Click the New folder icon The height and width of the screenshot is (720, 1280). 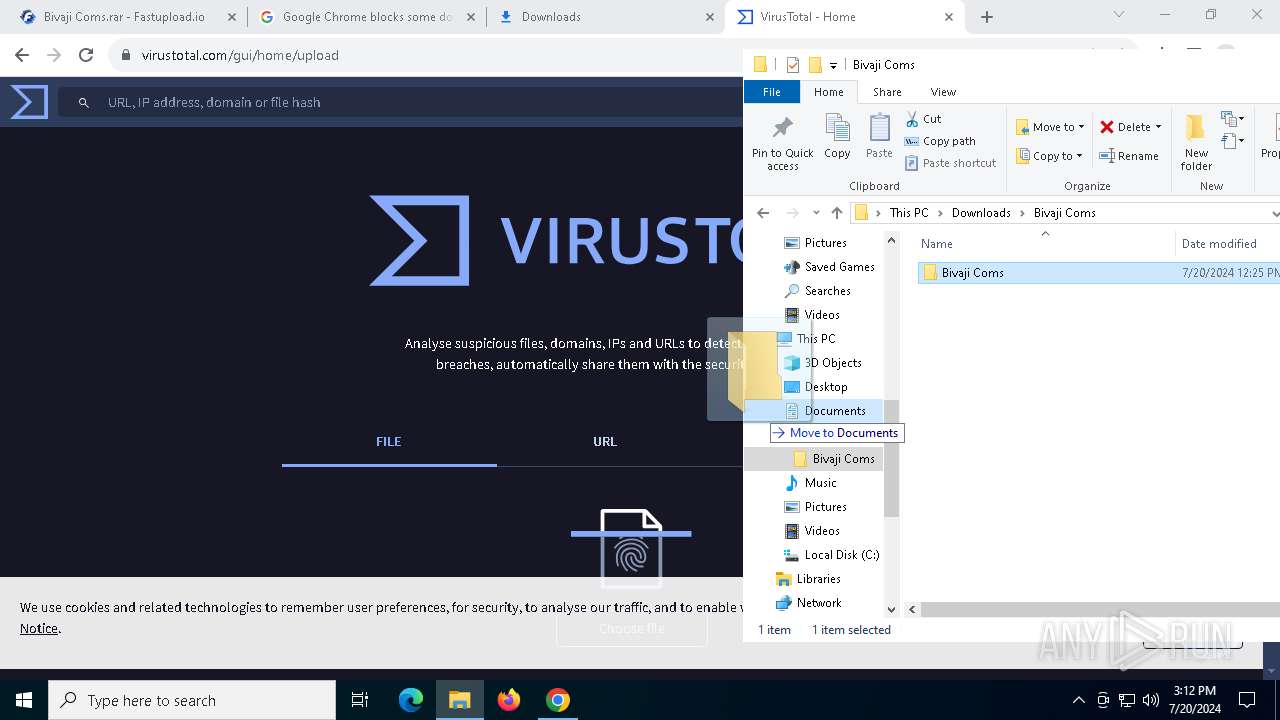click(x=1196, y=128)
